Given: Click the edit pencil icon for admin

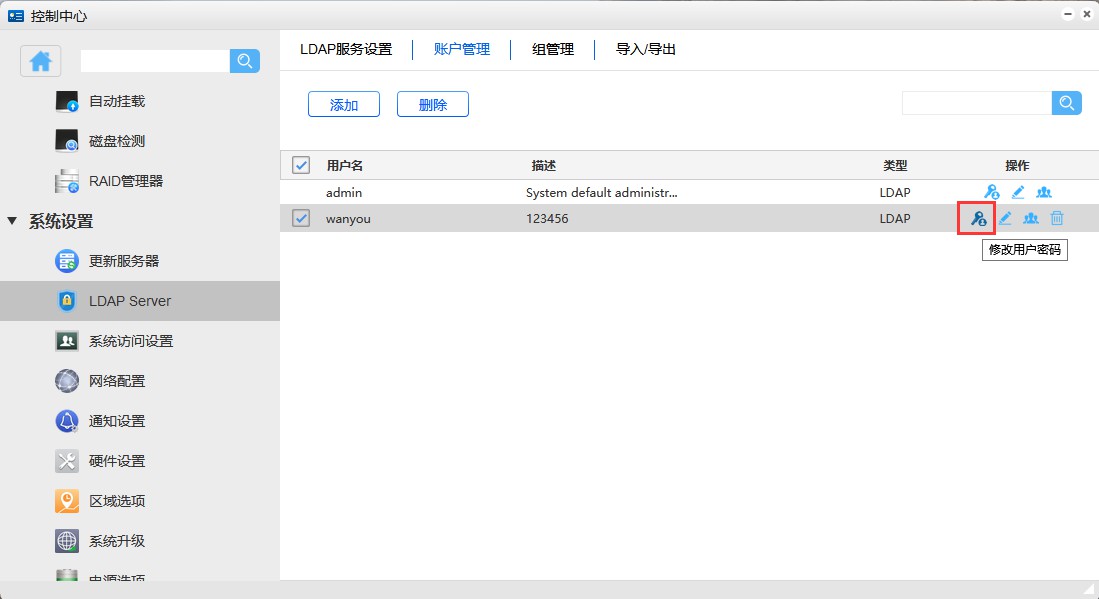Looking at the screenshot, I should click(x=1018, y=192).
